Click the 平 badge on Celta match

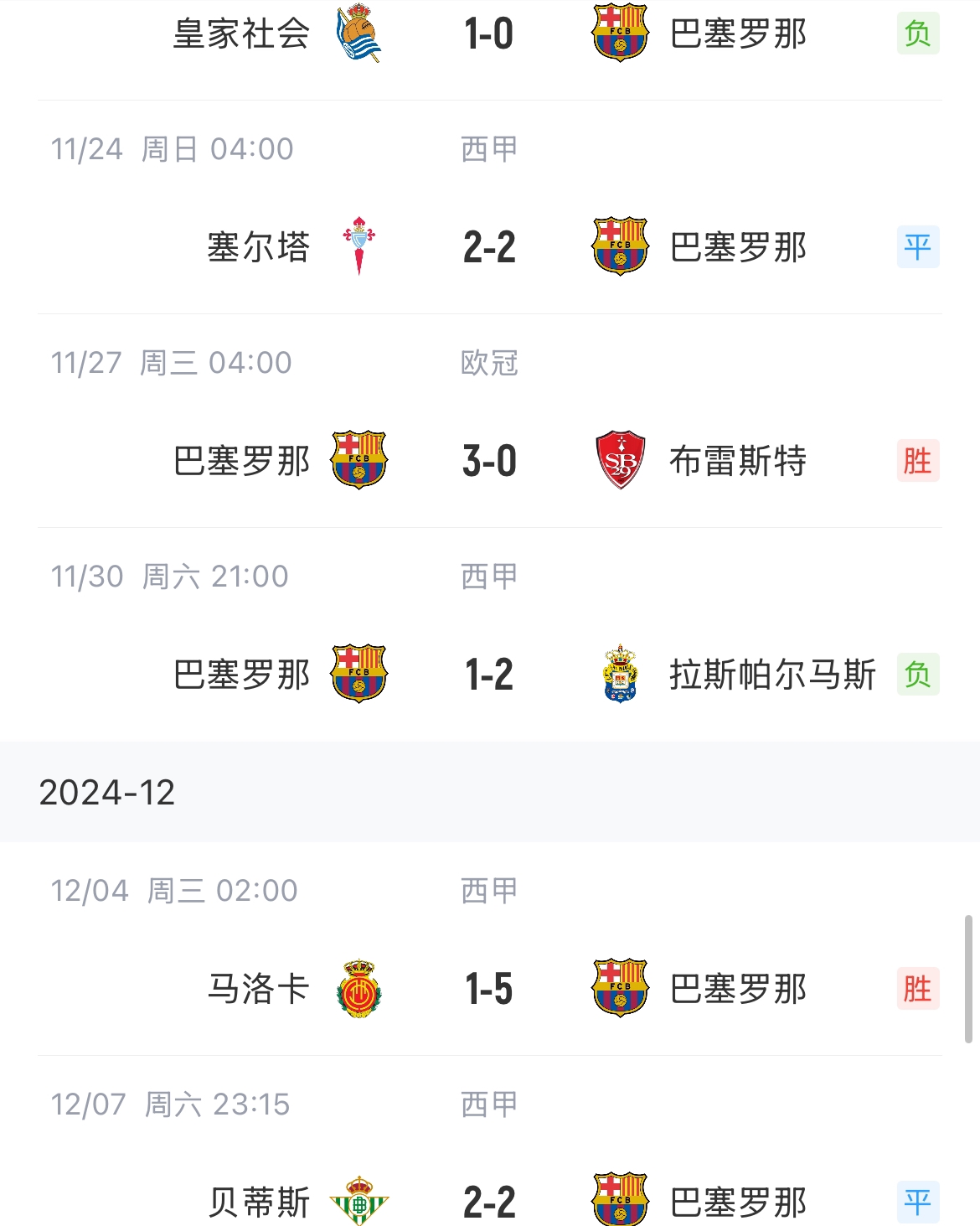tap(917, 247)
